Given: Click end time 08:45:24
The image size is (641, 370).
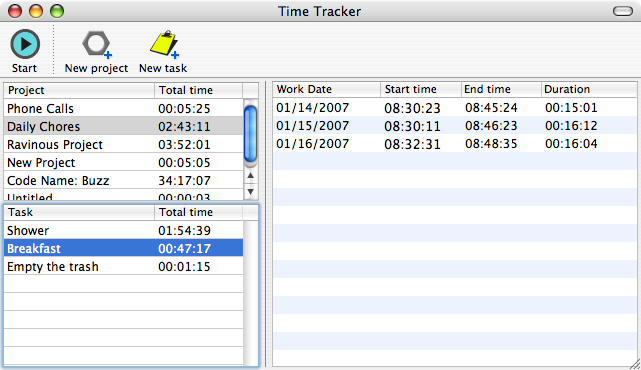Looking at the screenshot, I should tap(491, 108).
